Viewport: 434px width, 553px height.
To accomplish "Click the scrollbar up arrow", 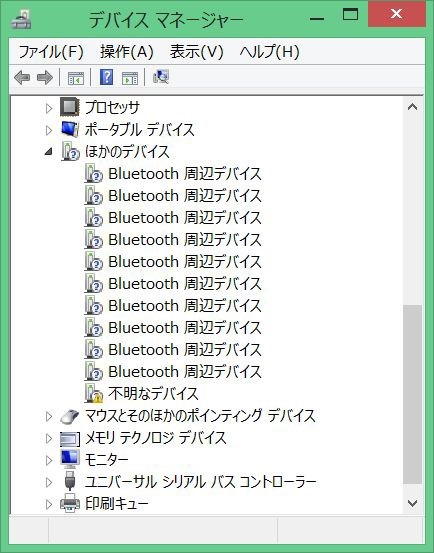I will [x=412, y=106].
